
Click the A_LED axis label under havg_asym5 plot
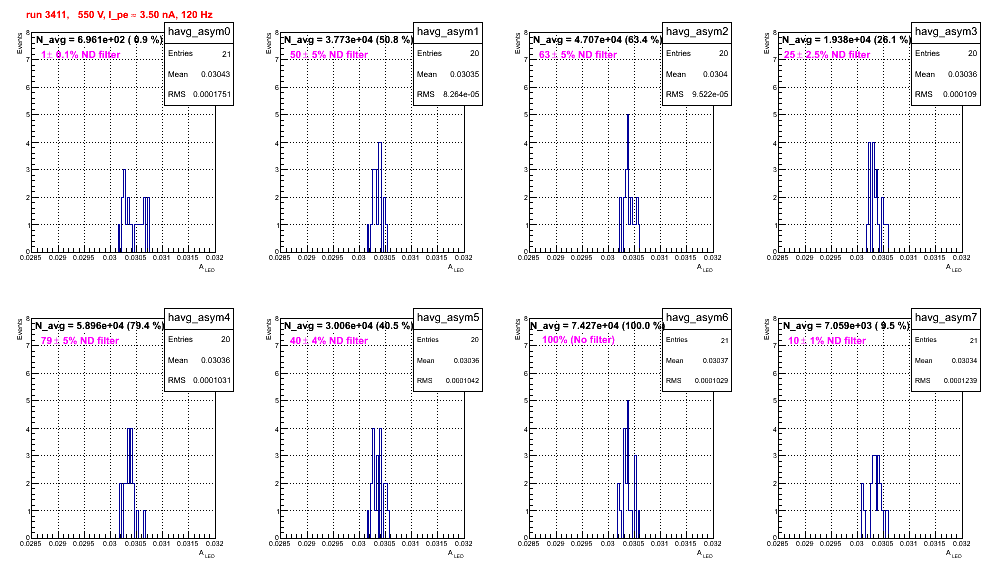456,554
